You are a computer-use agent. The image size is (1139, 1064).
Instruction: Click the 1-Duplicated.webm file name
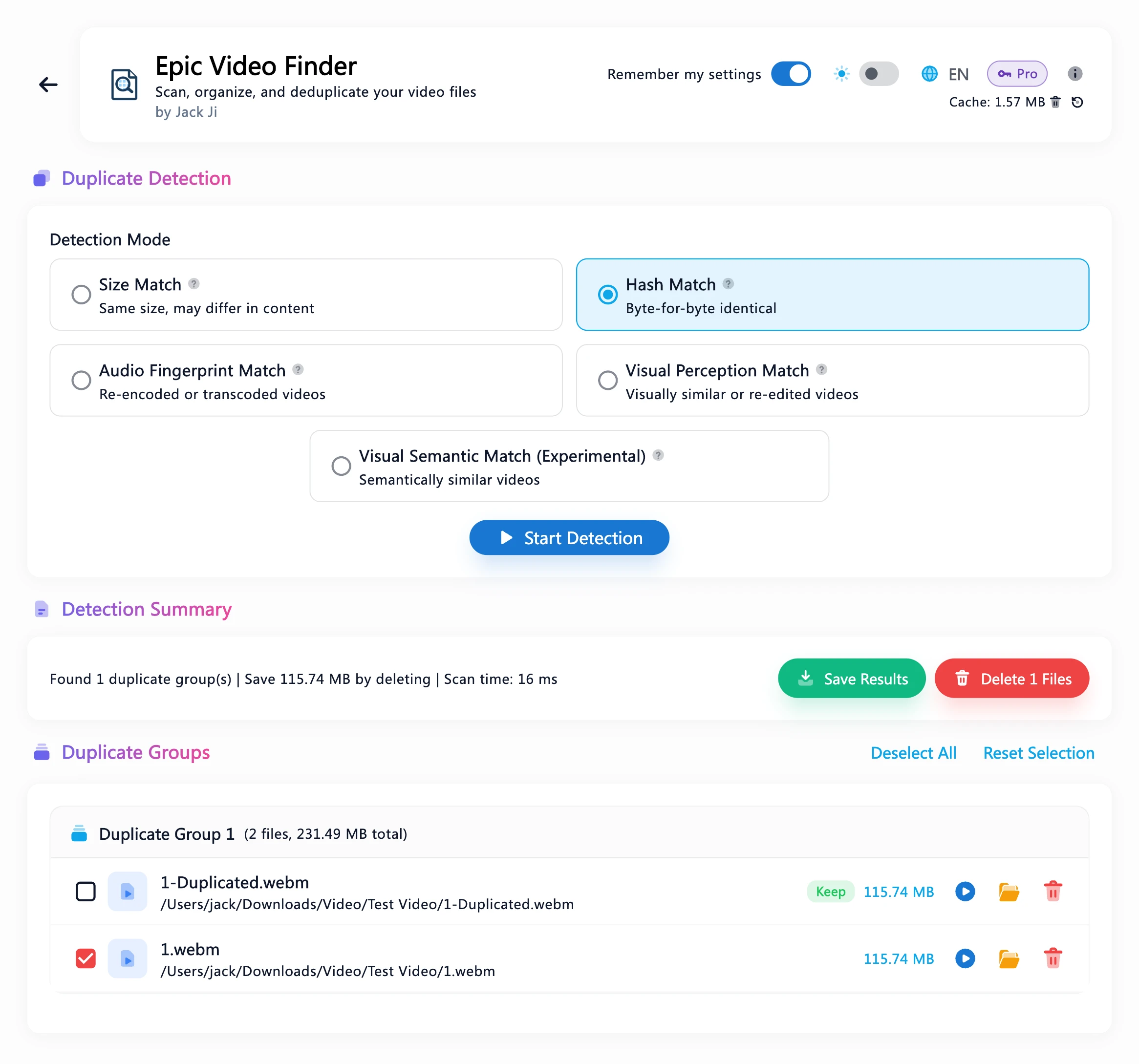coord(235,882)
